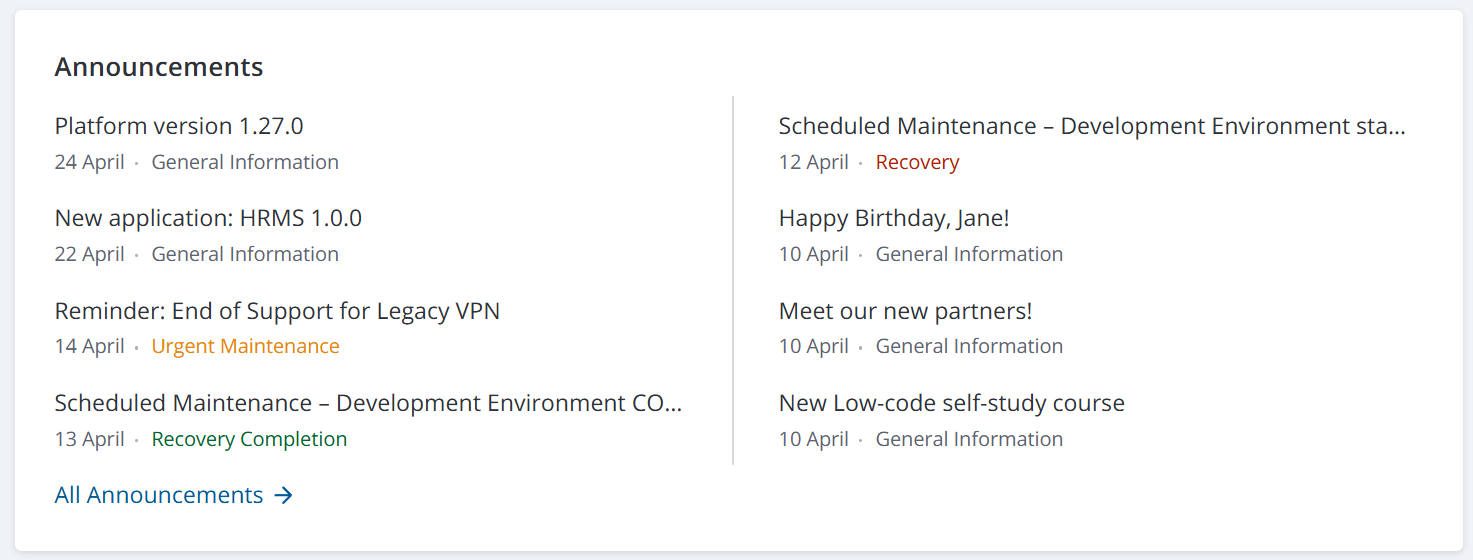Click General Information under Happy Birthday, Jane!
Screen dimensions: 1473x560
pyautogui.click(x=969, y=254)
